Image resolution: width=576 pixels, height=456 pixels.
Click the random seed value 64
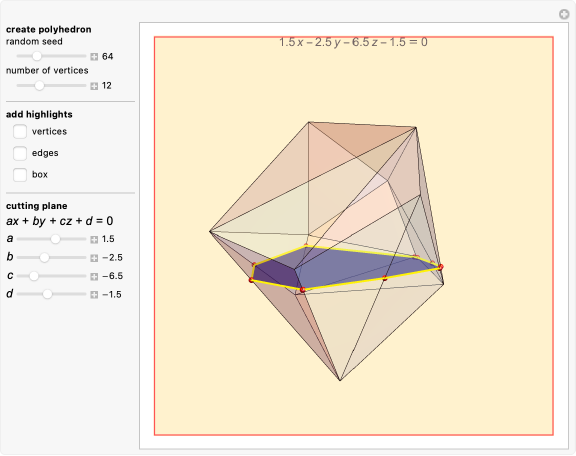pos(107,57)
